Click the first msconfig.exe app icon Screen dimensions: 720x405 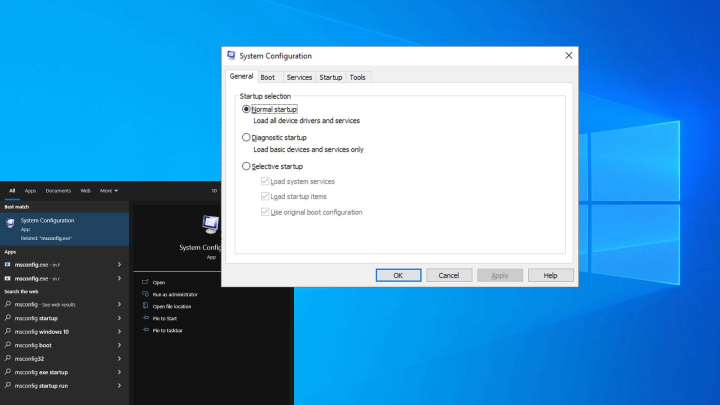coord(7,264)
